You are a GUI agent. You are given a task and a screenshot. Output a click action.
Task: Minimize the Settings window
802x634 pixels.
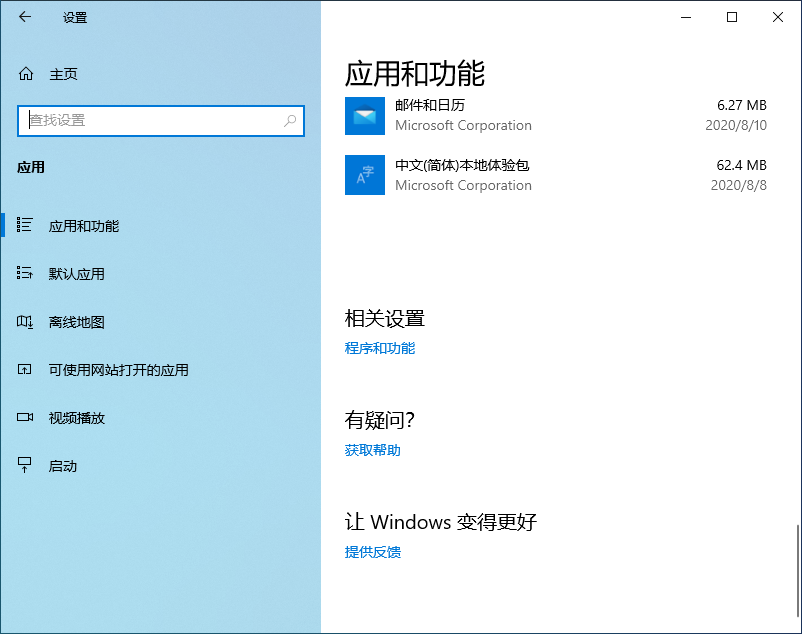(686, 17)
